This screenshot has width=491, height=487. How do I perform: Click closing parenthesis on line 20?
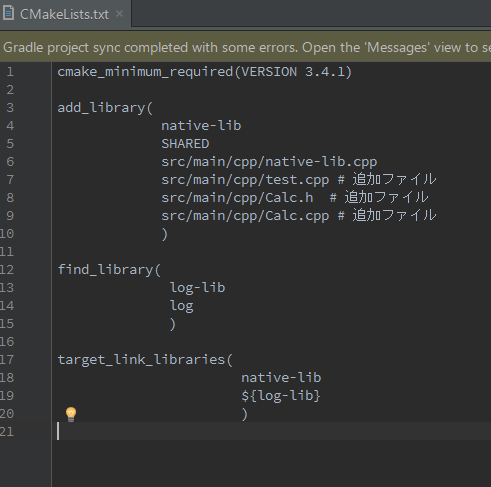(245, 414)
